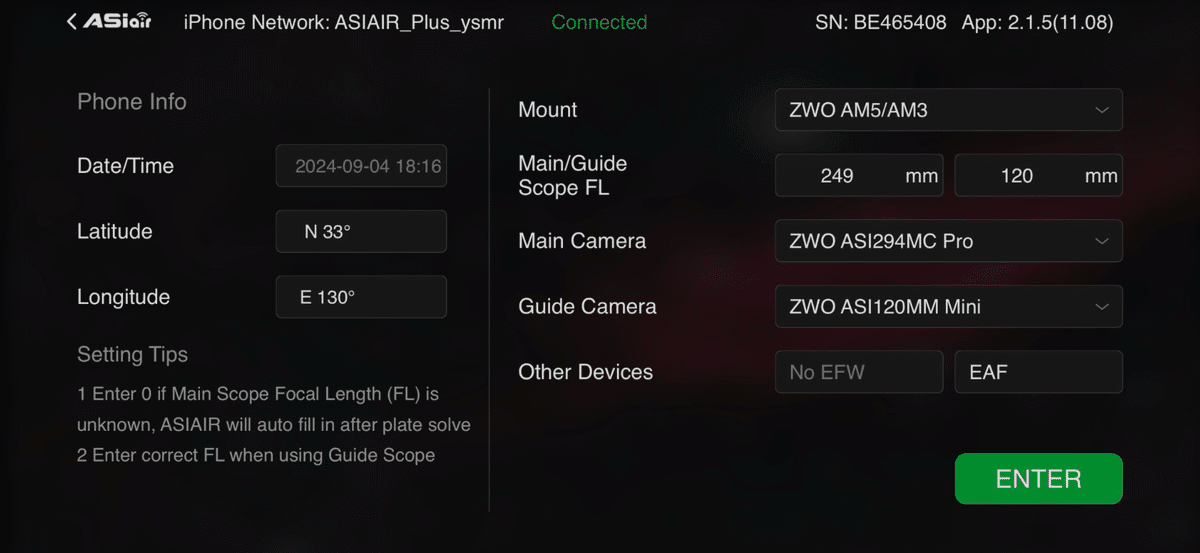Edit the guide scope 120 mm field

1039,176
